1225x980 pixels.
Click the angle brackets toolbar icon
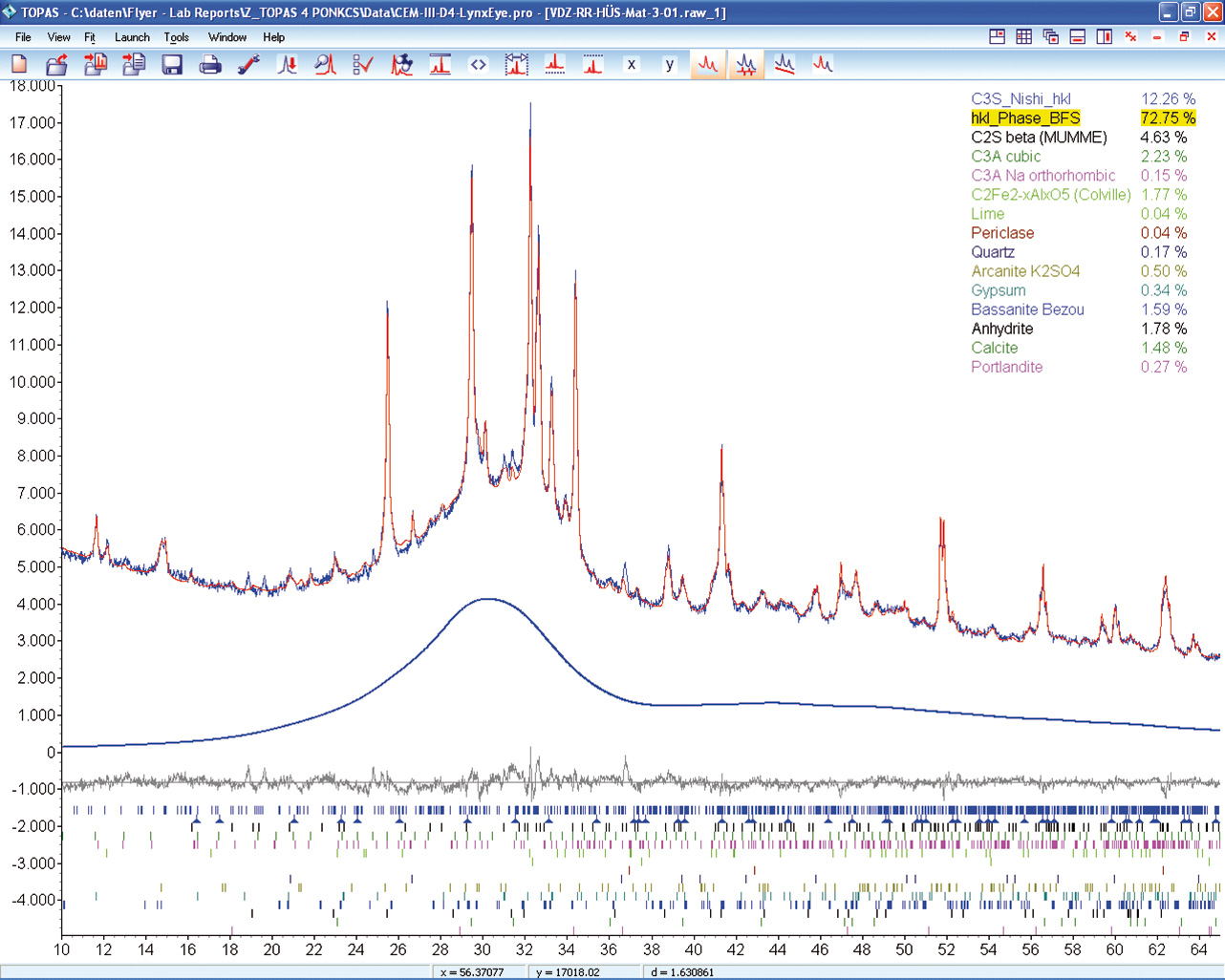coord(478,65)
